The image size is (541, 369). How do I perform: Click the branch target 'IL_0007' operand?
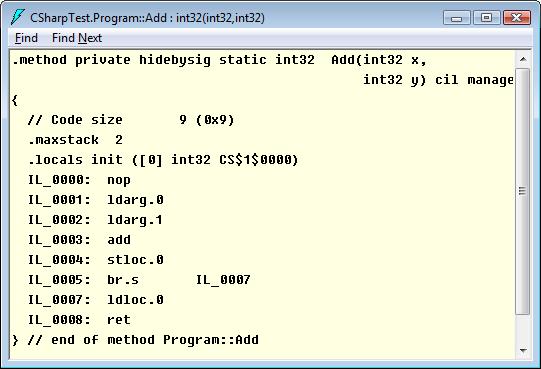(223, 280)
